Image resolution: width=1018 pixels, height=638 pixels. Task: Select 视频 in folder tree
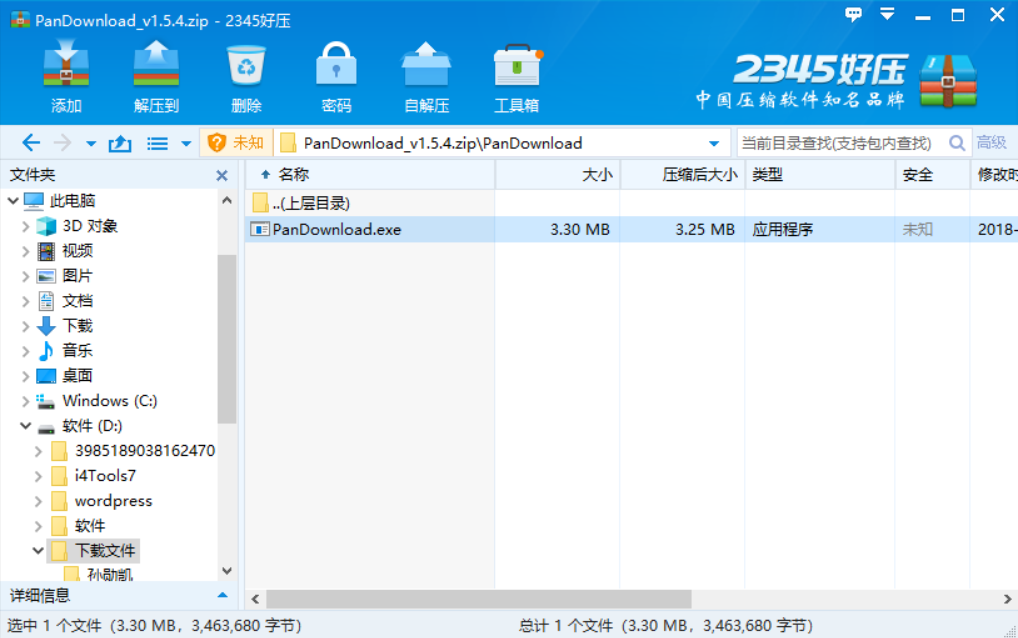click(77, 251)
